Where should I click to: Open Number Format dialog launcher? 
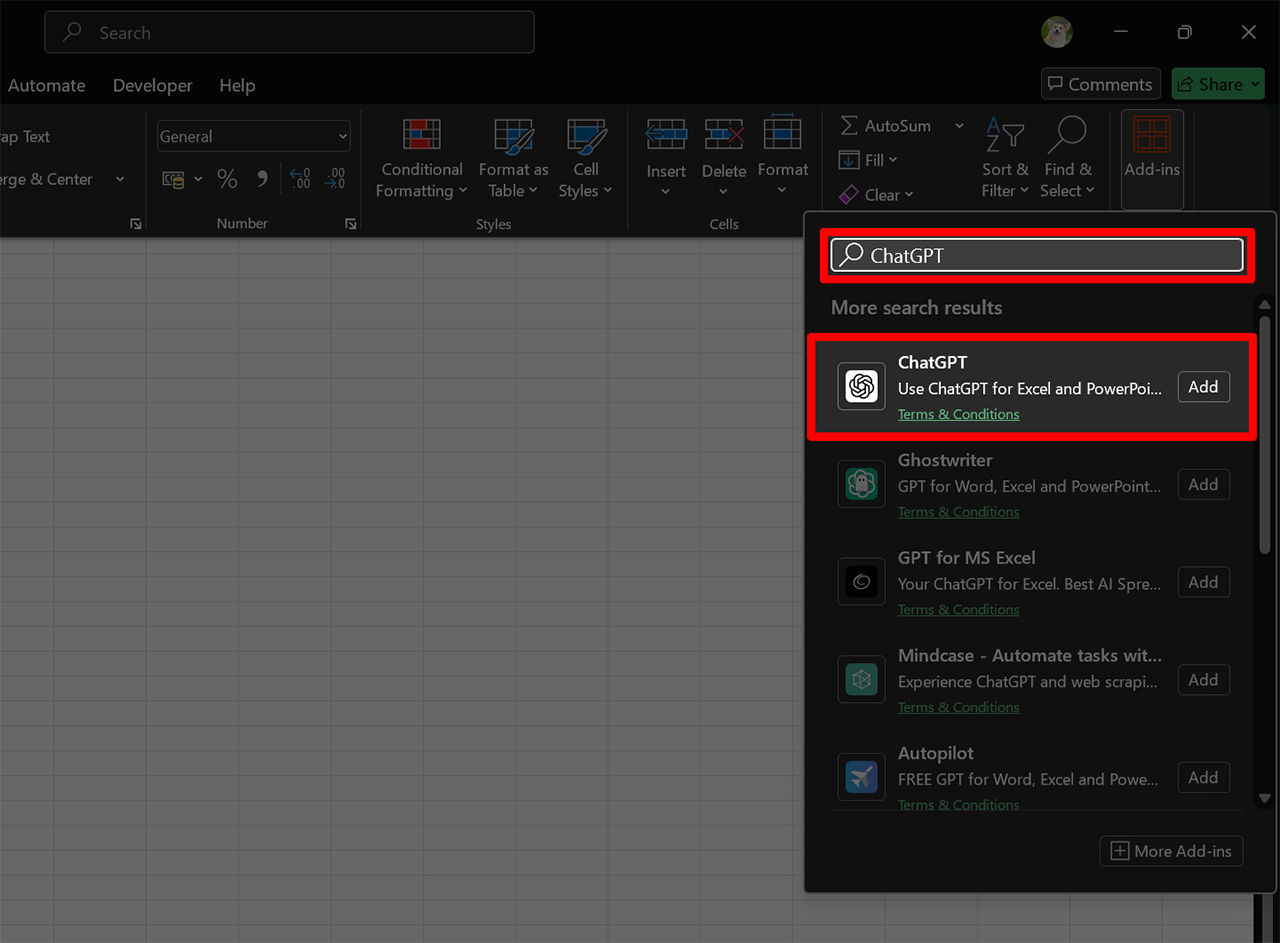351,224
